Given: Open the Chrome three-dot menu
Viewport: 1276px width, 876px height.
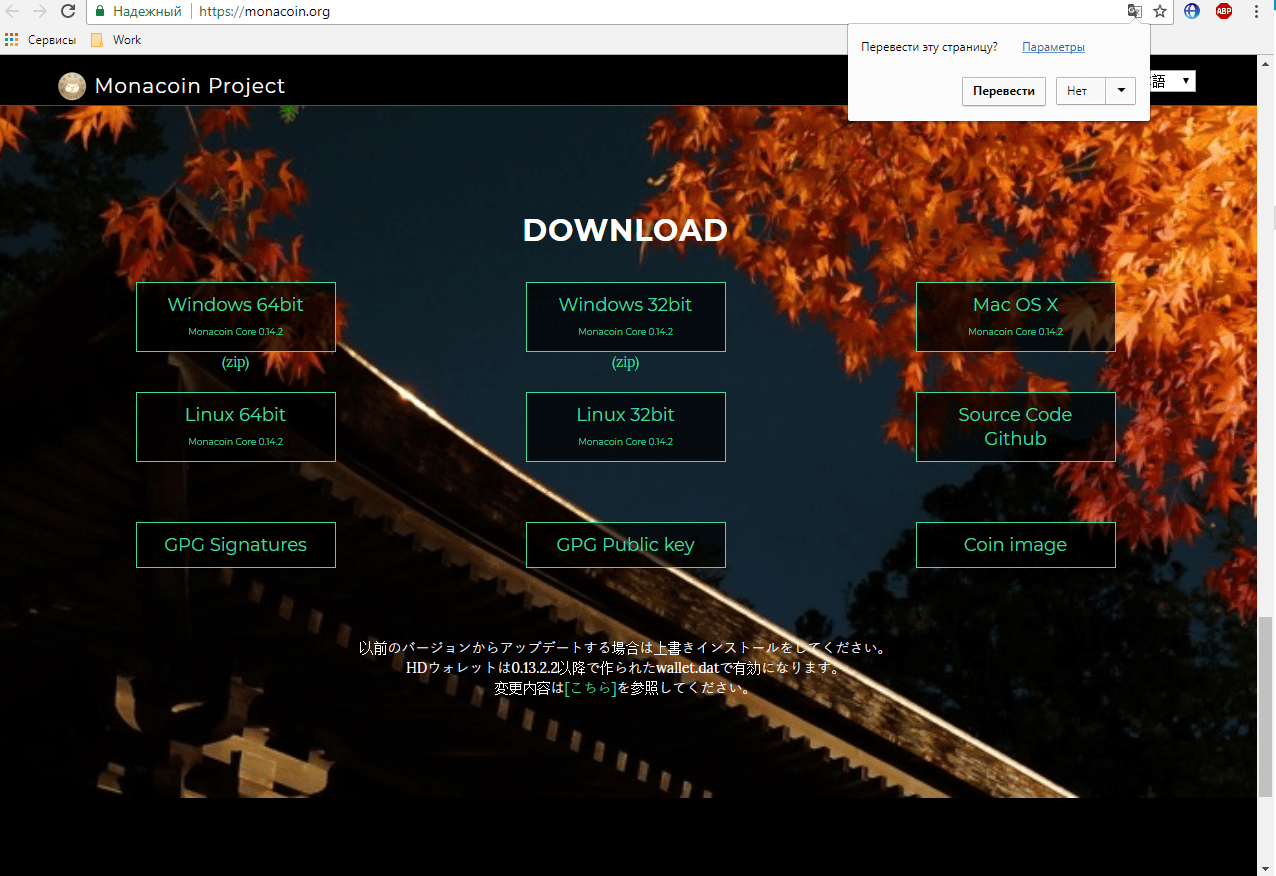Looking at the screenshot, I should pyautogui.click(x=1256, y=12).
